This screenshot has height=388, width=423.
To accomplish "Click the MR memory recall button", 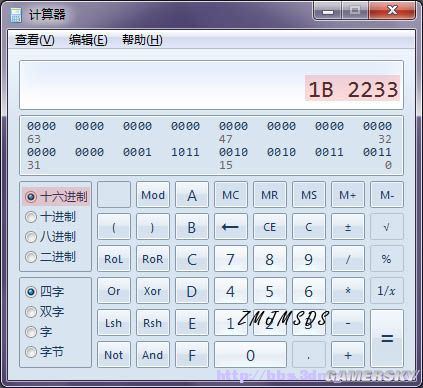I will pyautogui.click(x=270, y=195).
